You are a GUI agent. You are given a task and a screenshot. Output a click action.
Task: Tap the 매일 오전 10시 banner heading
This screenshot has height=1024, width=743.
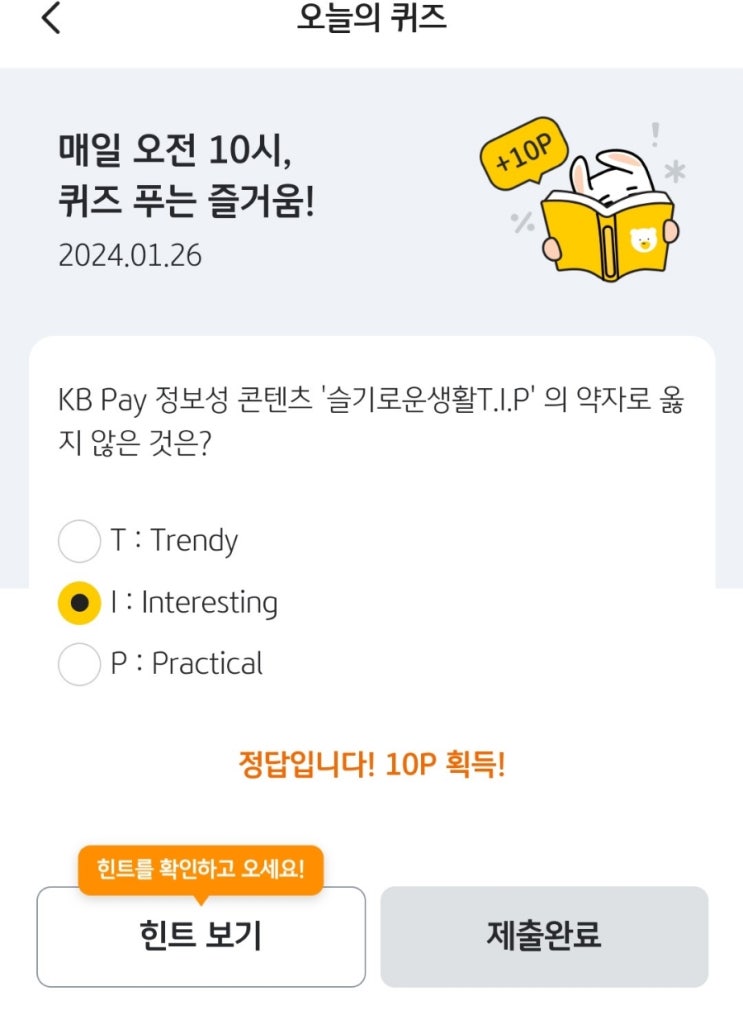187,174
